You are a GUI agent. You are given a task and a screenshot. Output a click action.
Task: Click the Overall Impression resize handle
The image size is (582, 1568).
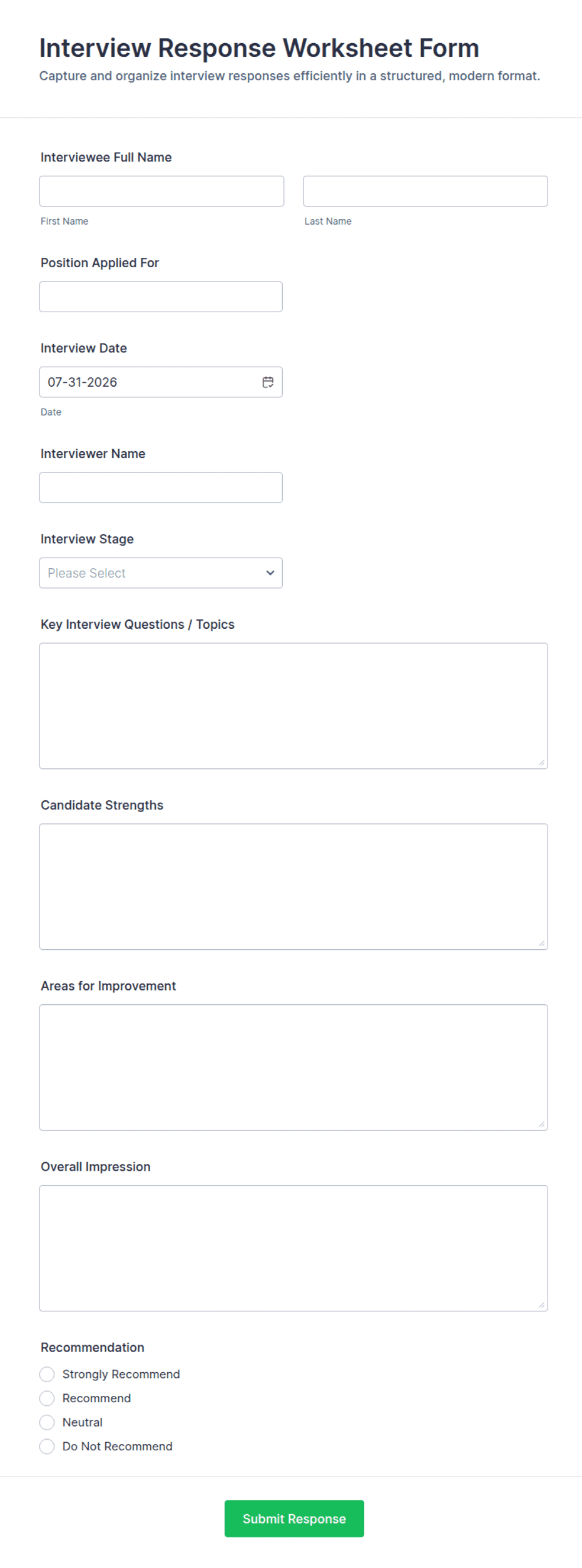click(x=541, y=1305)
